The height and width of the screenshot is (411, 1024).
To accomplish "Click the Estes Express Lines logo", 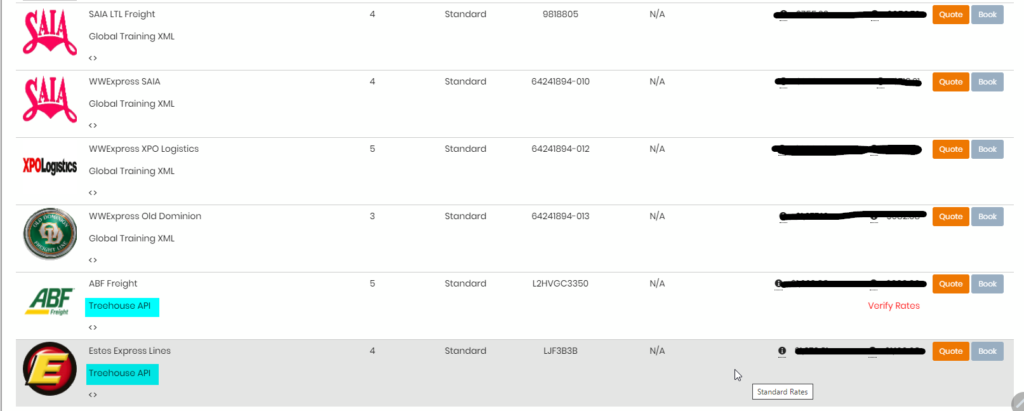I will tap(50, 369).
